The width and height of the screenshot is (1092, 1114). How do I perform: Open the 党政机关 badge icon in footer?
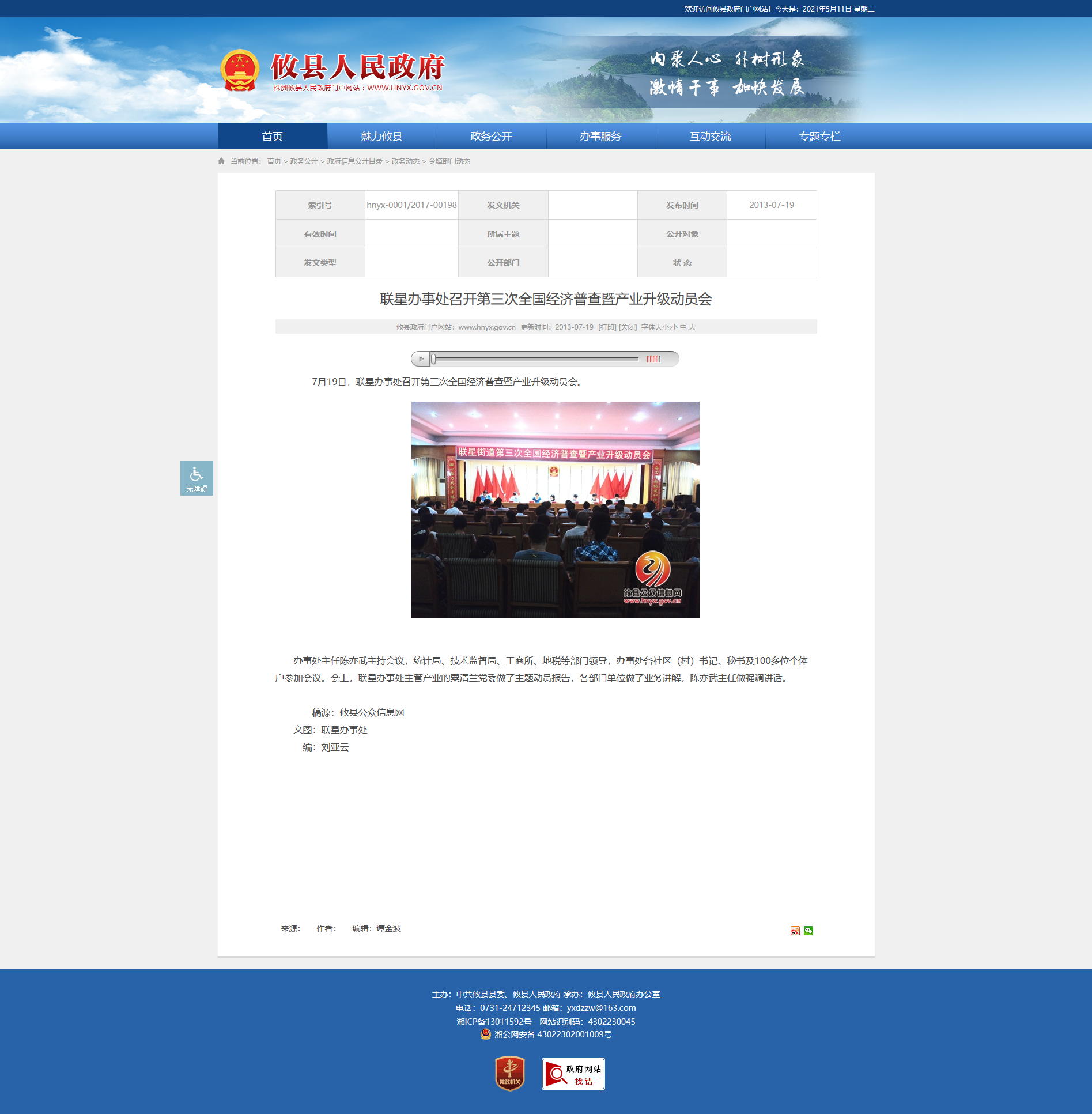509,1073
